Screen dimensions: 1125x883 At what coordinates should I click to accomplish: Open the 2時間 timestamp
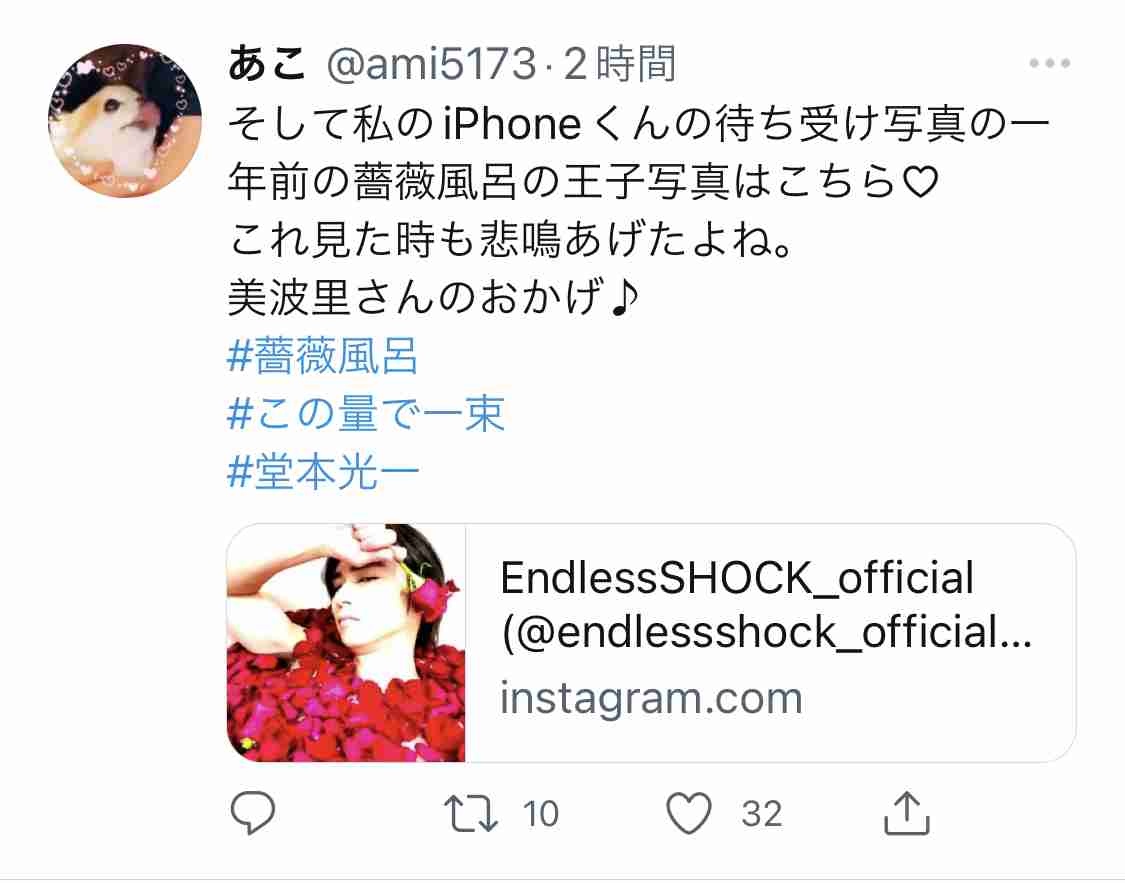(x=620, y=64)
